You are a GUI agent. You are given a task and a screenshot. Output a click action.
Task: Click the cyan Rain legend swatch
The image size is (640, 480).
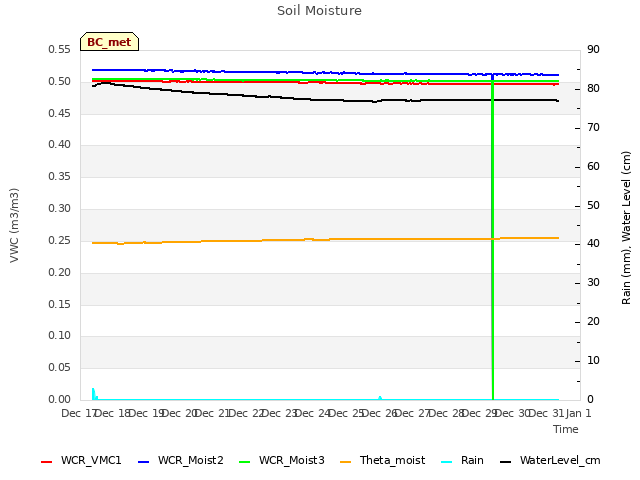point(447,462)
